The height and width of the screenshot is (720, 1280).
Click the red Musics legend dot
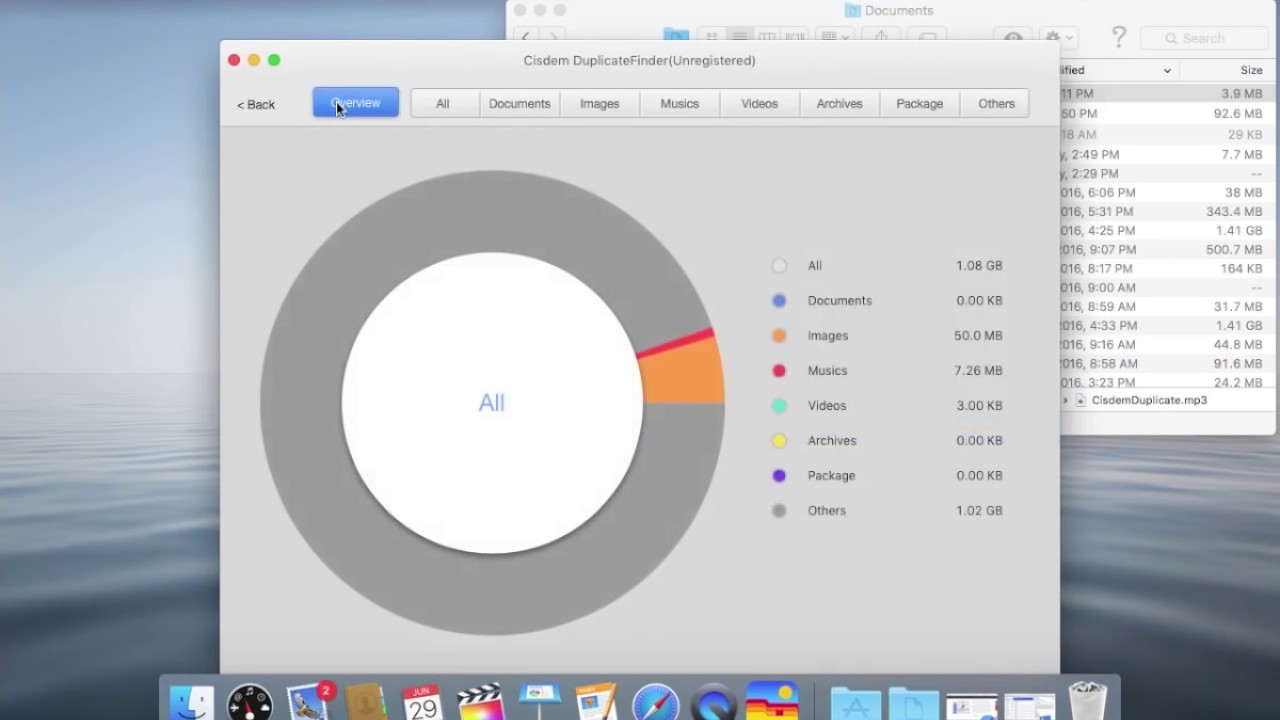coord(779,371)
